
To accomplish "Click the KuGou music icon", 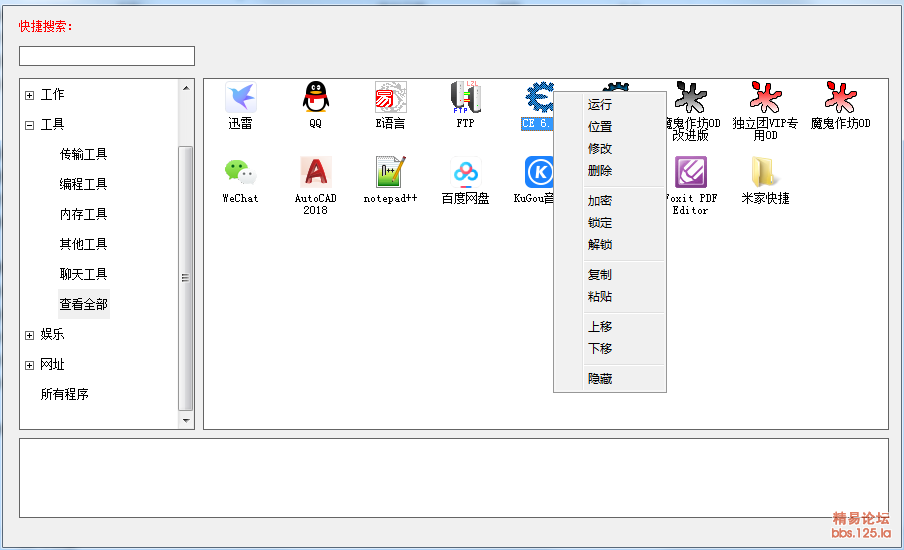I will (539, 172).
